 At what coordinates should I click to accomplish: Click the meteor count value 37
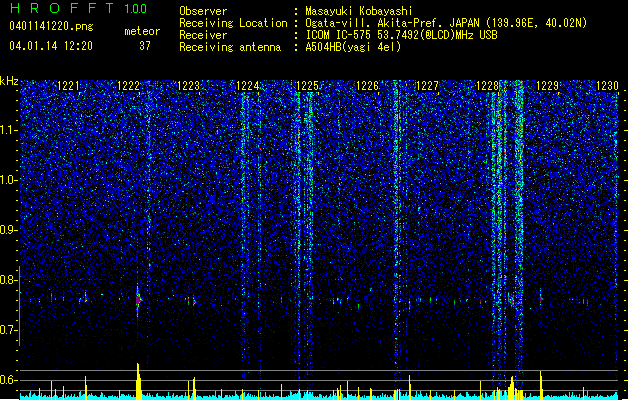[145, 46]
